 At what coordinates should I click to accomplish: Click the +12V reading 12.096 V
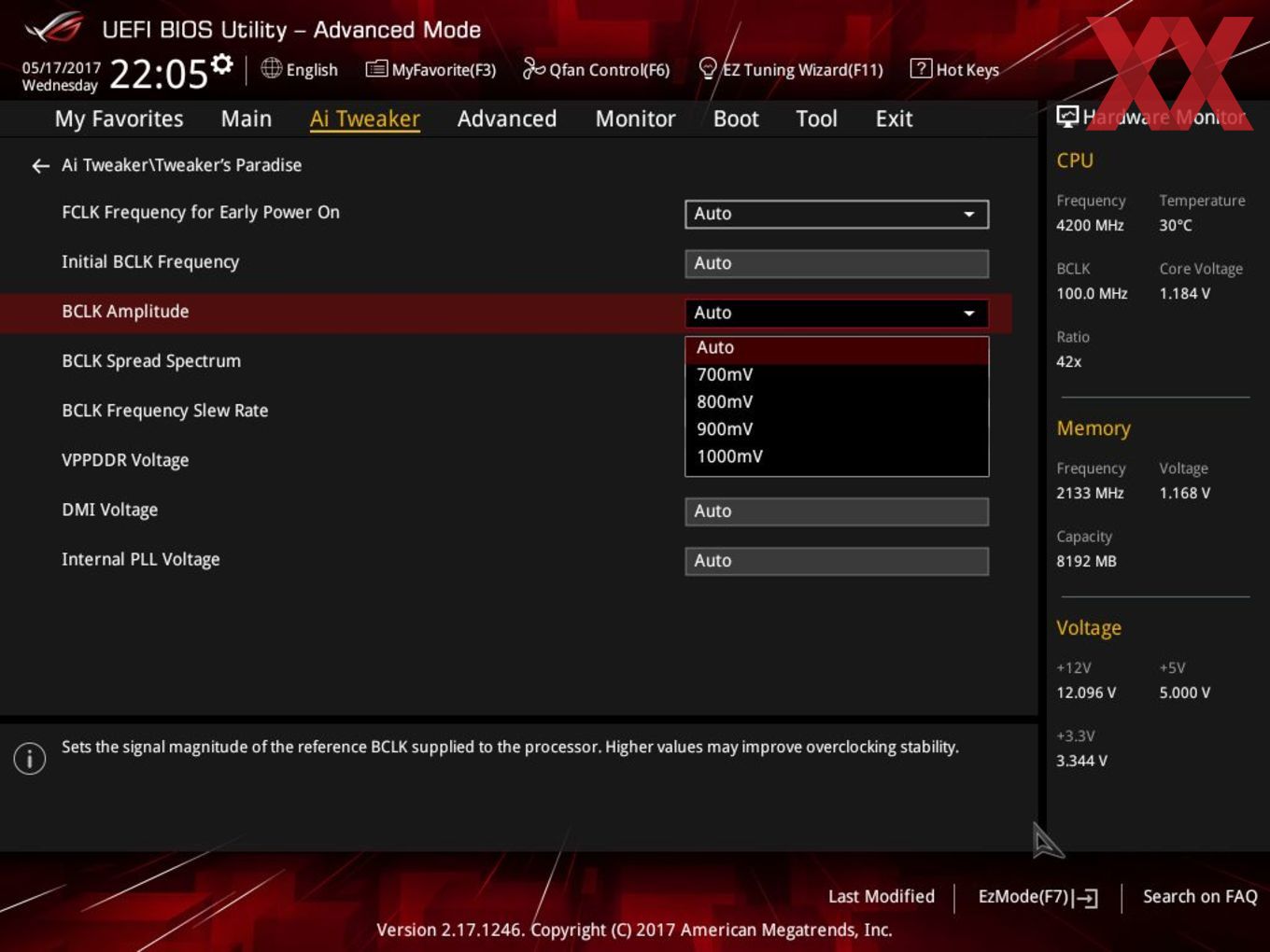tap(1086, 693)
